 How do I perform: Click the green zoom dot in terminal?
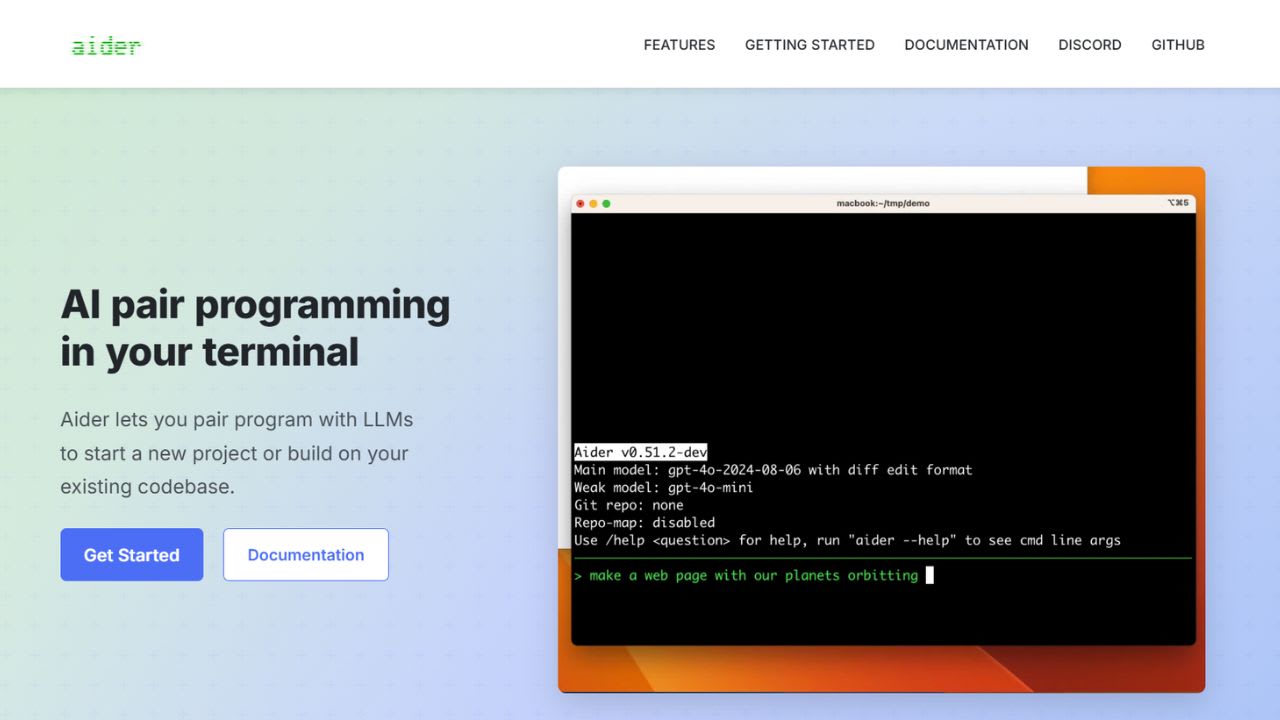[x=606, y=204]
